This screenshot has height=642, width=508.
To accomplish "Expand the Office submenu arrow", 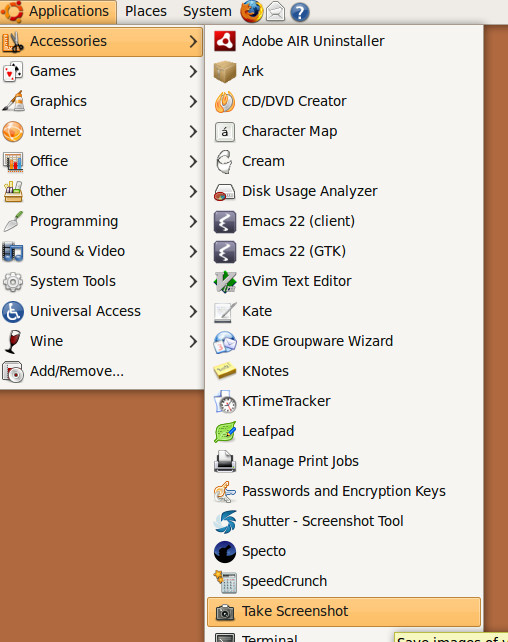I will (x=193, y=161).
